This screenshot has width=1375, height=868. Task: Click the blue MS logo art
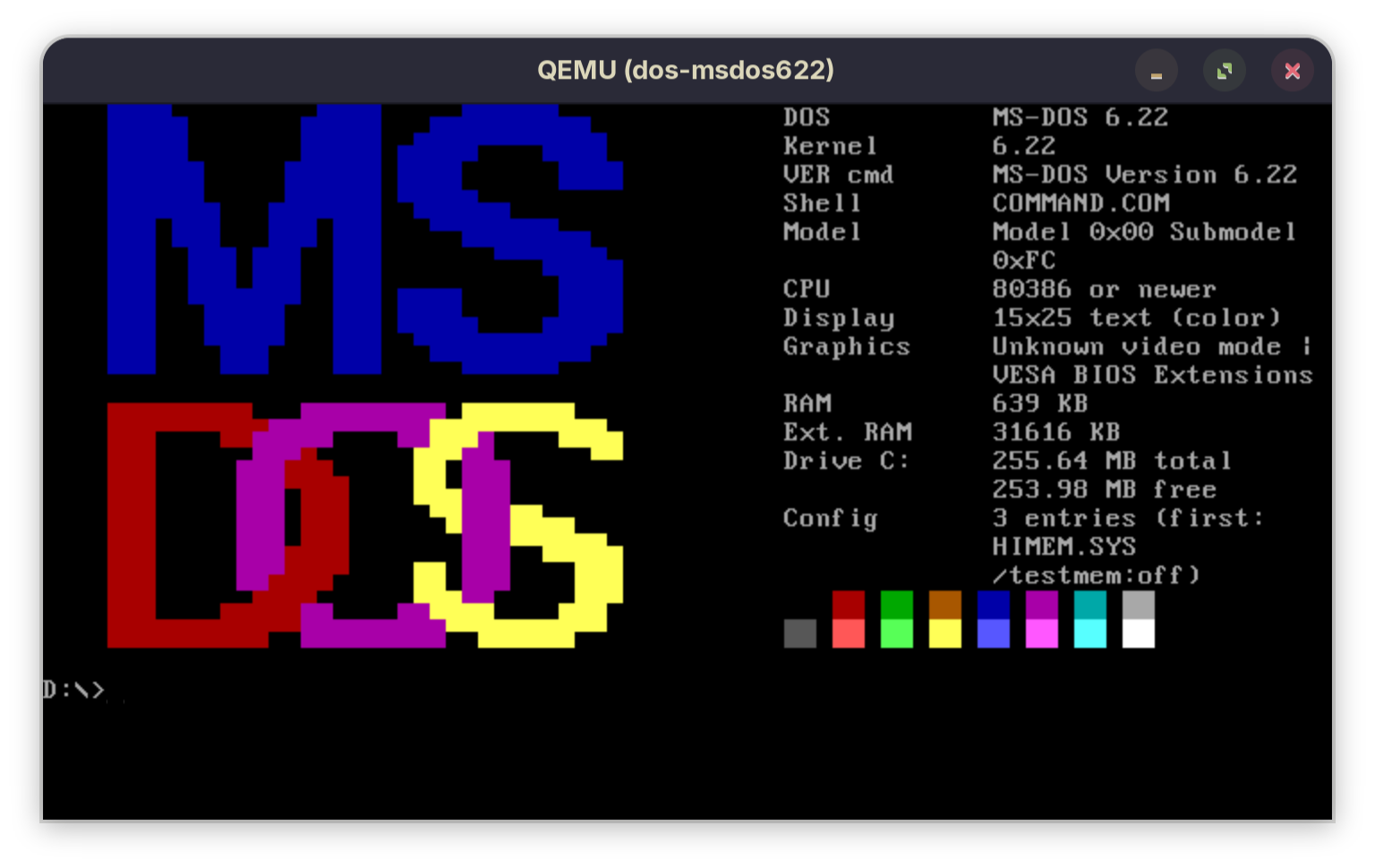tap(365, 239)
